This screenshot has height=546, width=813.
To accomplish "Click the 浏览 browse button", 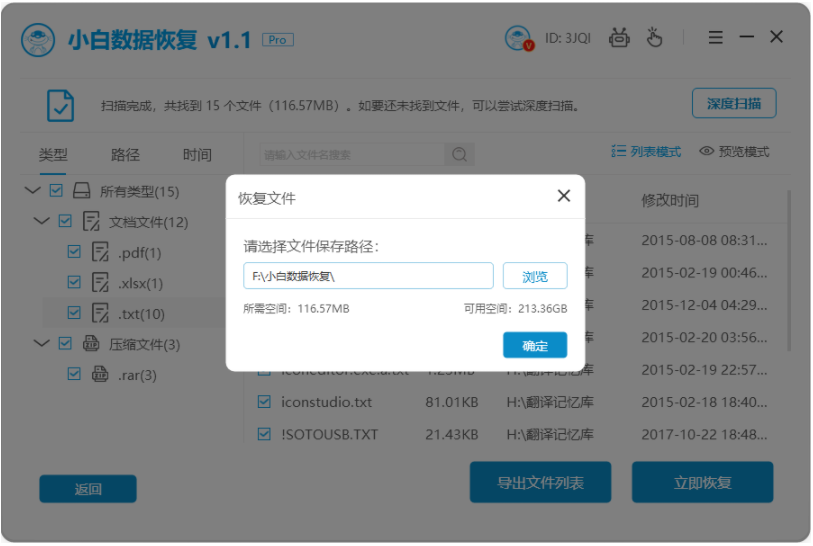I will tap(534, 276).
